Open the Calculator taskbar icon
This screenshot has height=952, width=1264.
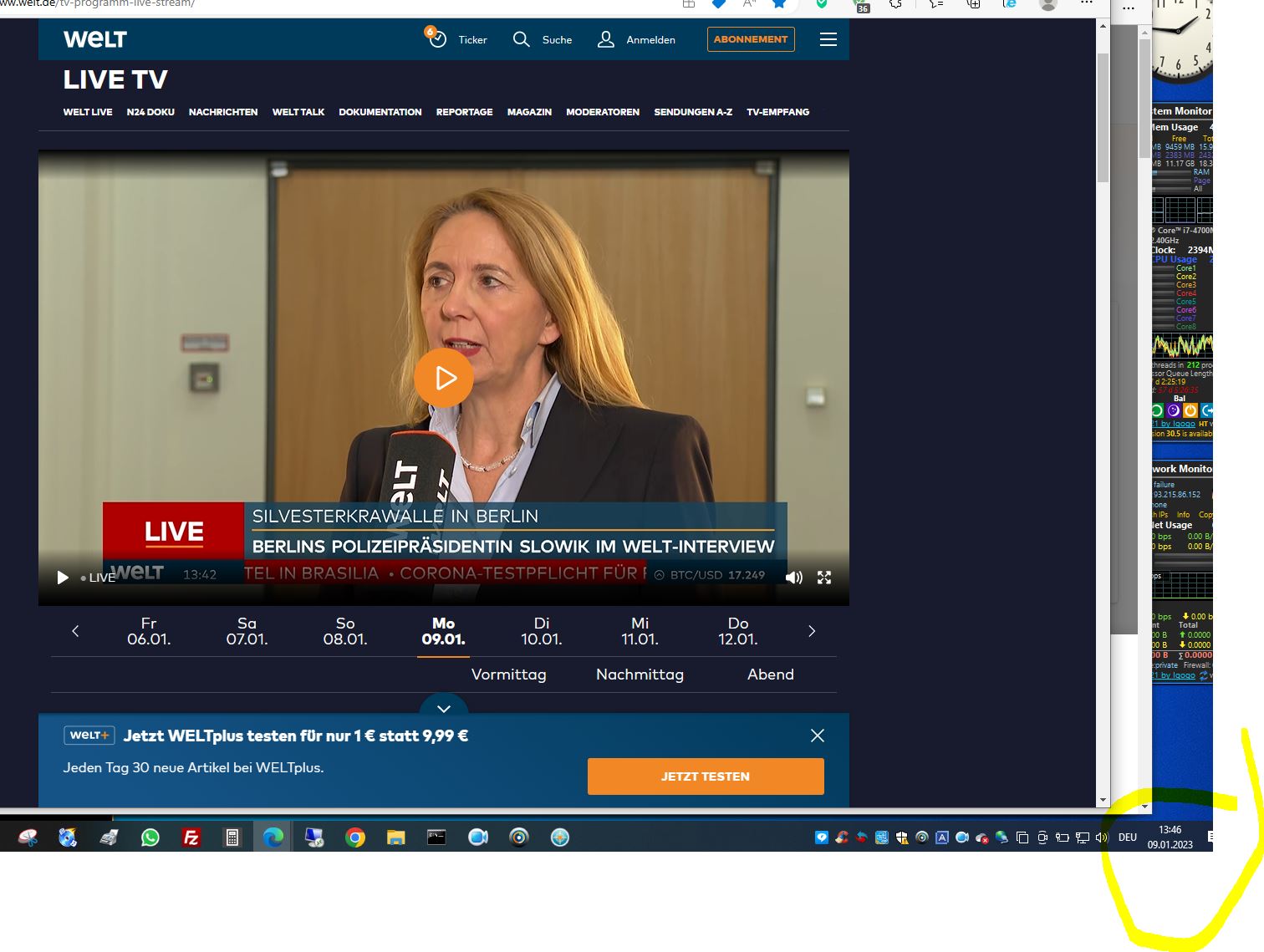pyautogui.click(x=232, y=837)
